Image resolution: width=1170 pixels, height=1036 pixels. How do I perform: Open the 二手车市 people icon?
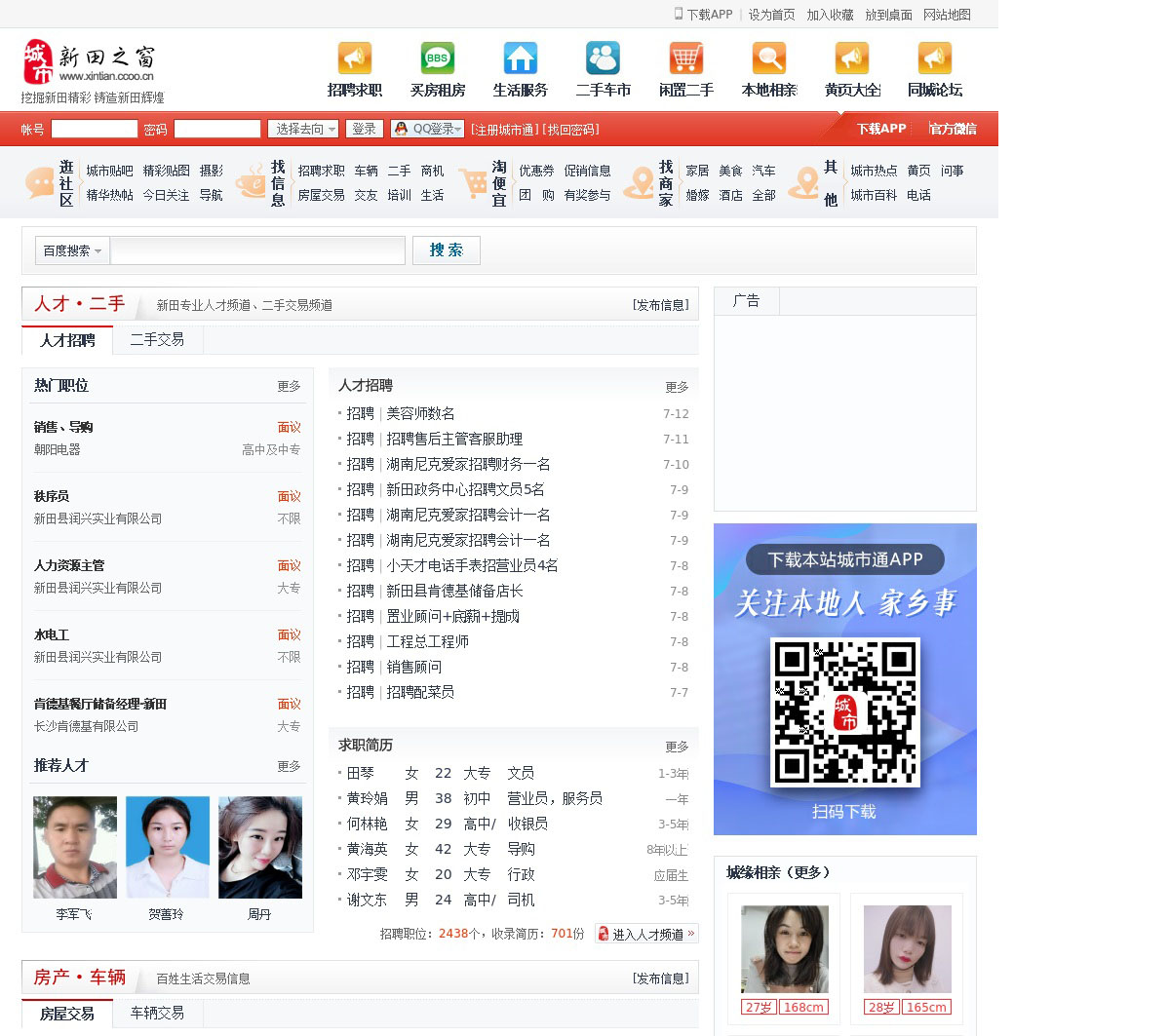(x=603, y=58)
